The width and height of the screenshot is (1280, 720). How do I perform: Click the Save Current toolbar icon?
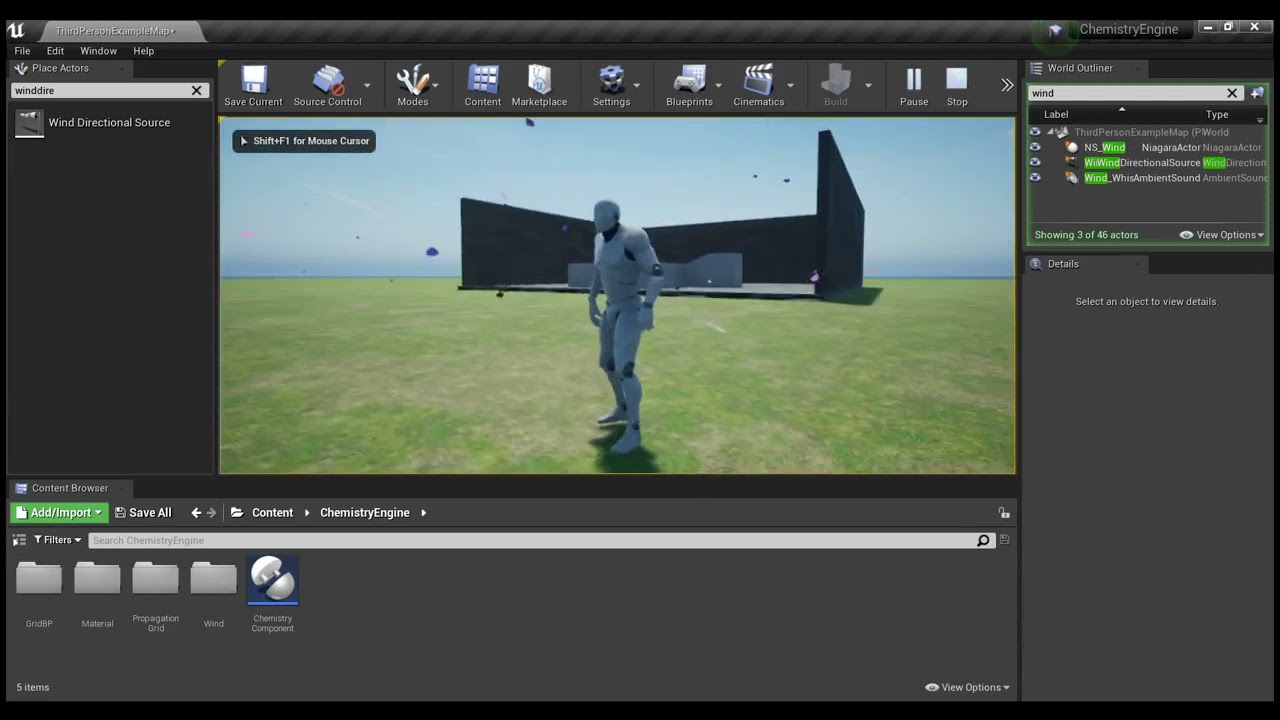click(x=253, y=86)
